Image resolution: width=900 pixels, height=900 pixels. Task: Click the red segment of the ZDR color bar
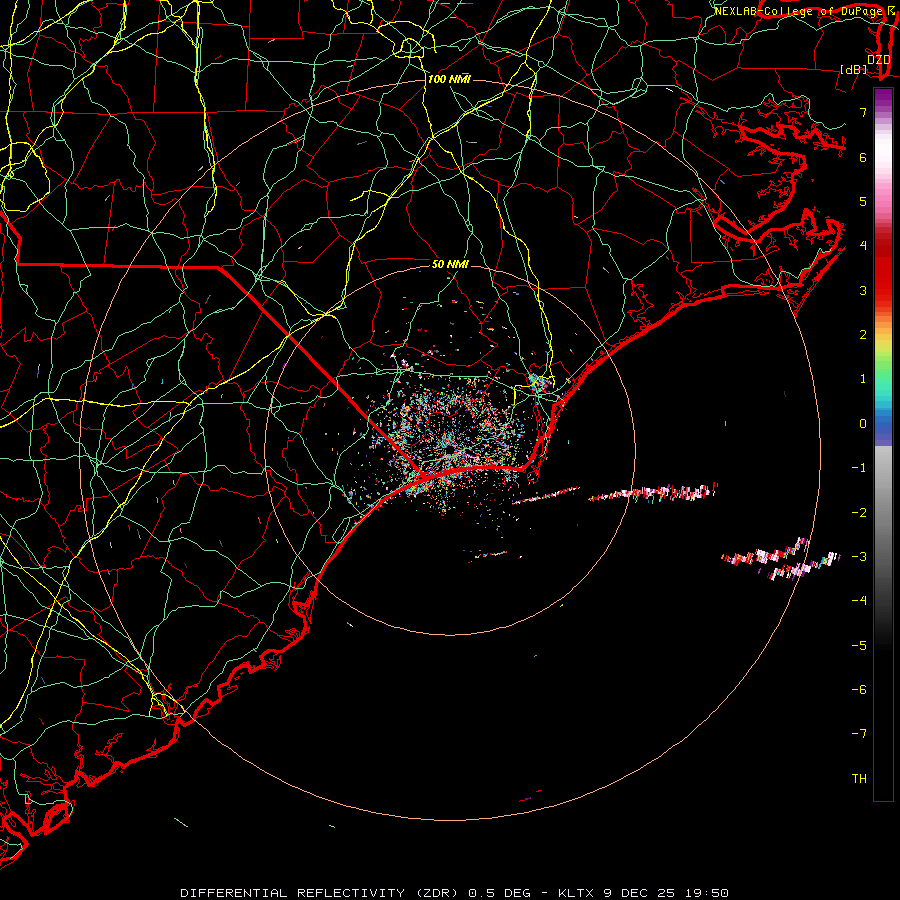[883, 270]
